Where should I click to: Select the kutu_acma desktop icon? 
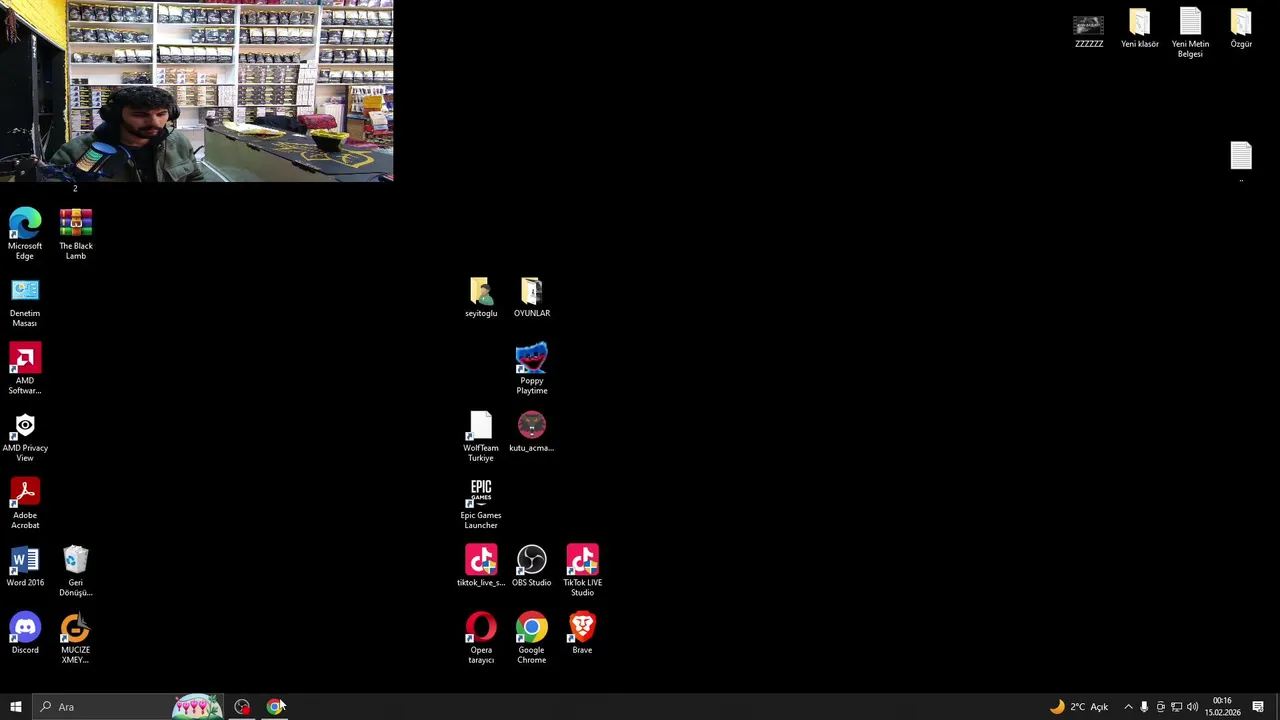pyautogui.click(x=532, y=432)
